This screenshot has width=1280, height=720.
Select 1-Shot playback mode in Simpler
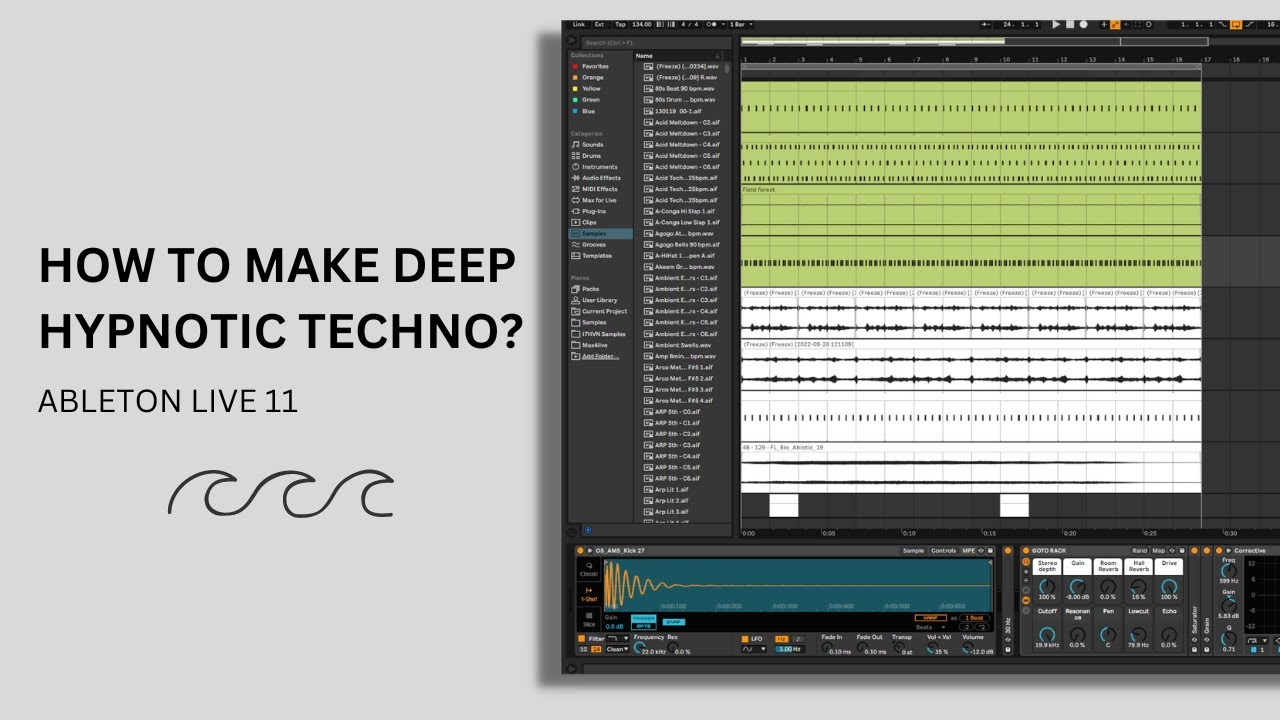[x=588, y=594]
